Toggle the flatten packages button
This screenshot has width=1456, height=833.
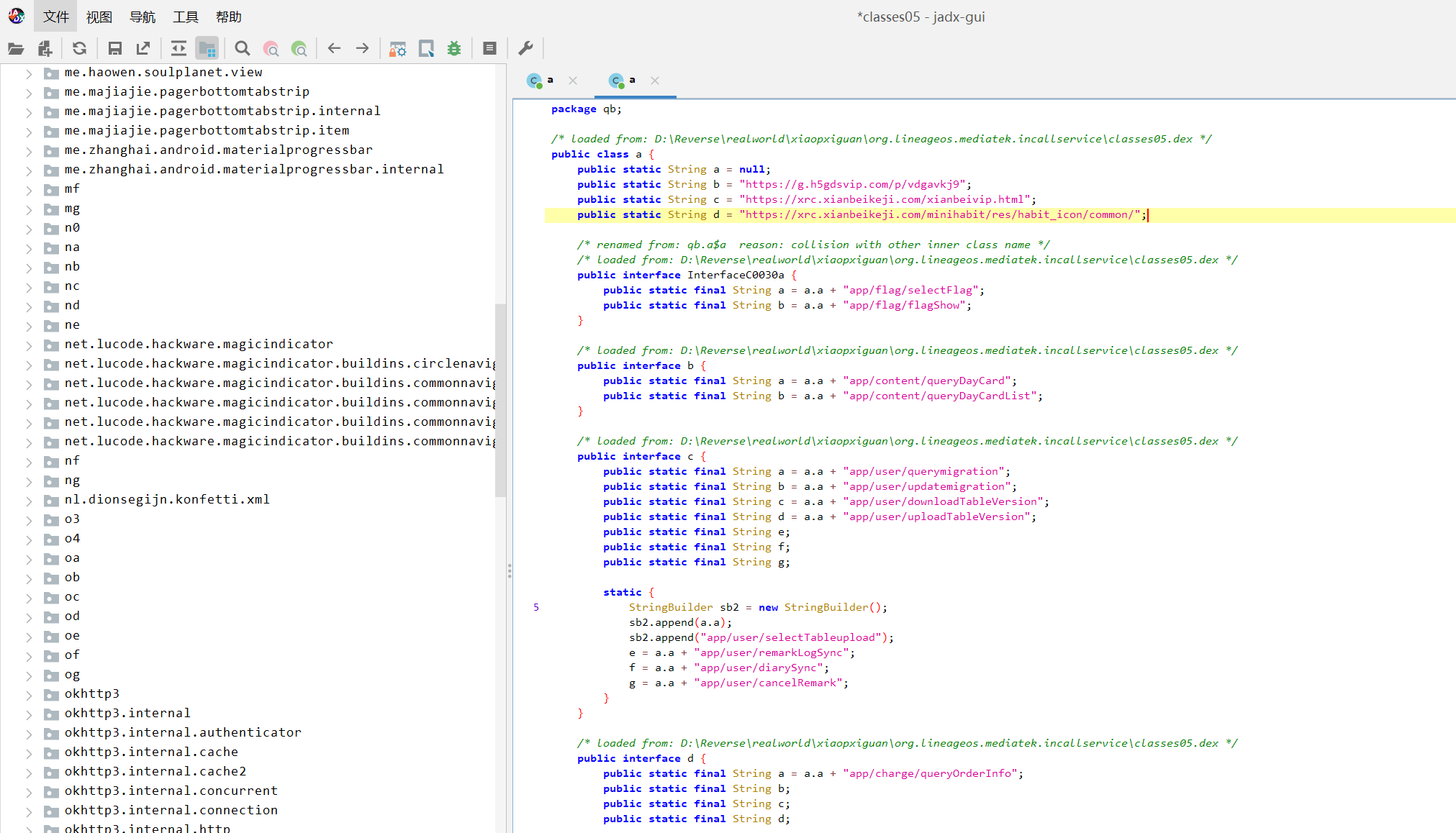tap(207, 48)
